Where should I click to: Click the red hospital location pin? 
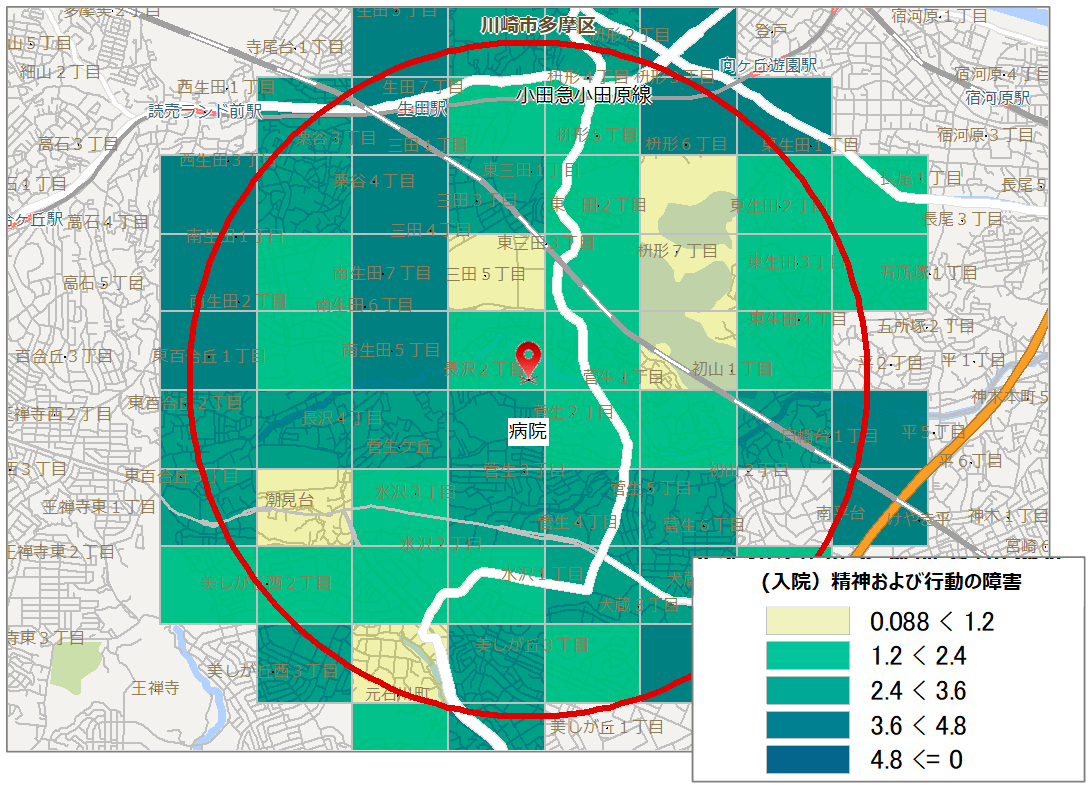pyautogui.click(x=529, y=362)
